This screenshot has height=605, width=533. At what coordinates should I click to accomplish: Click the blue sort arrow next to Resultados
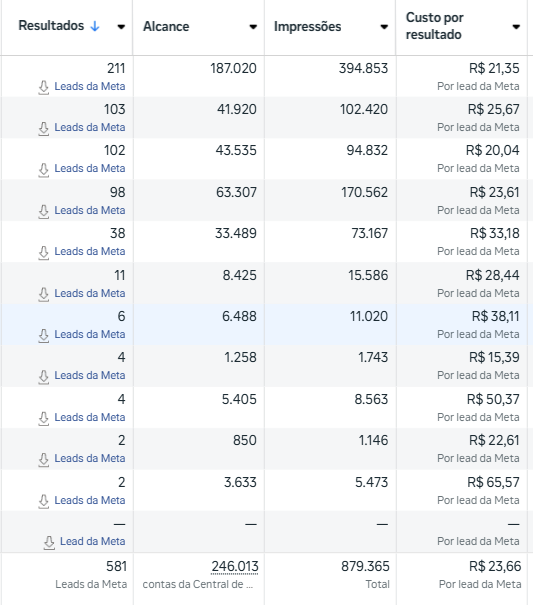coord(95,26)
